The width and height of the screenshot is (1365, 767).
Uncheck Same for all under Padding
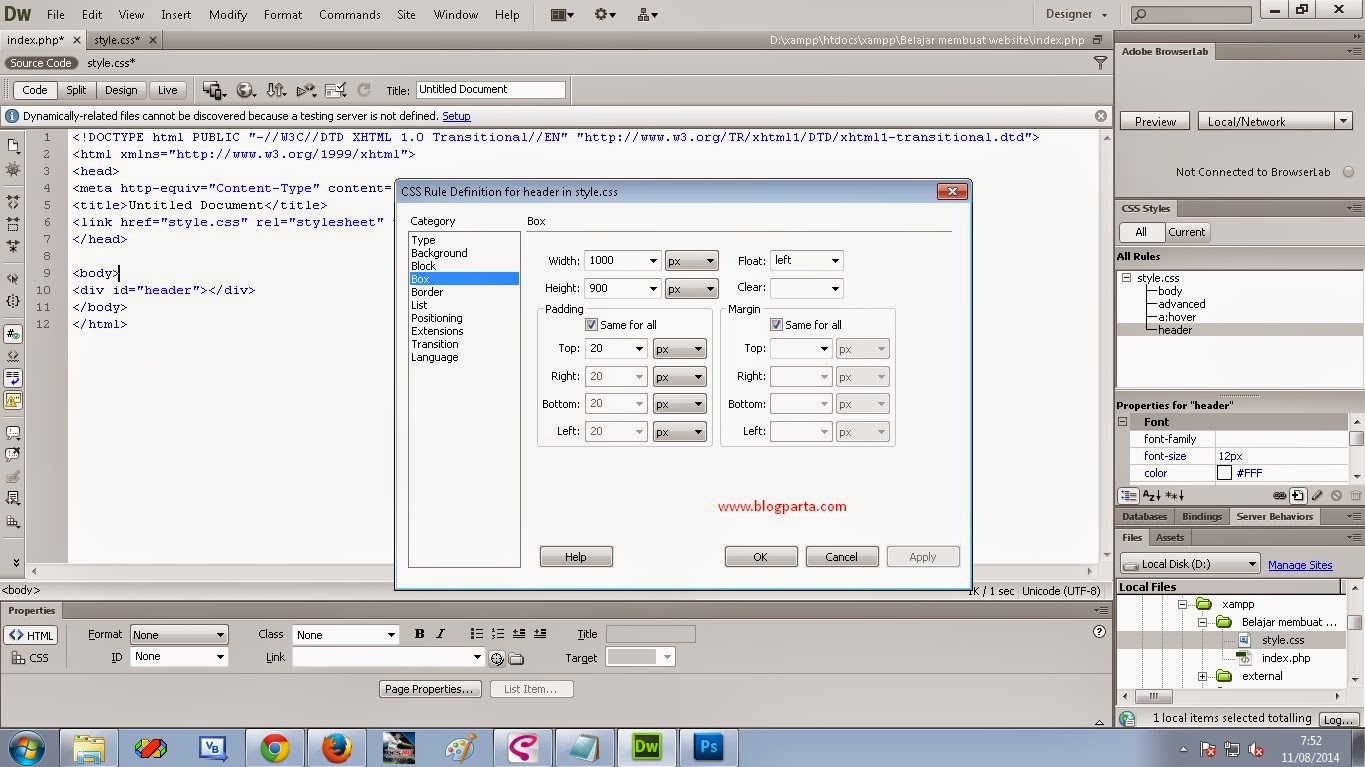(x=590, y=324)
